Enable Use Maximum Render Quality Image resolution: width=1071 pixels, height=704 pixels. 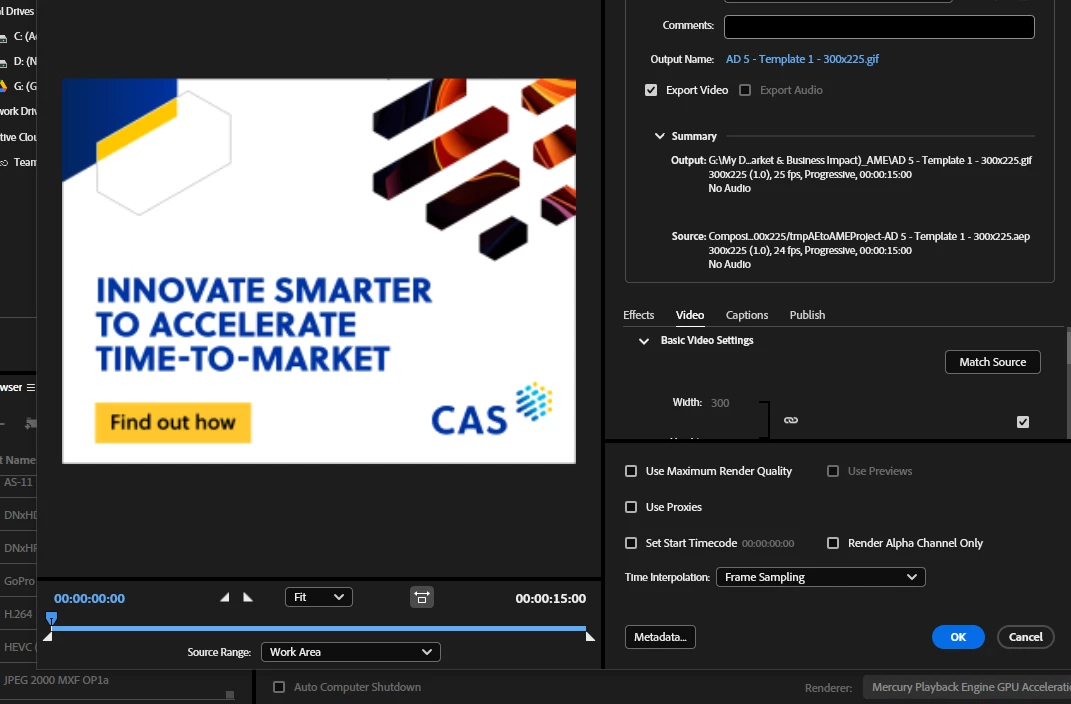point(631,471)
